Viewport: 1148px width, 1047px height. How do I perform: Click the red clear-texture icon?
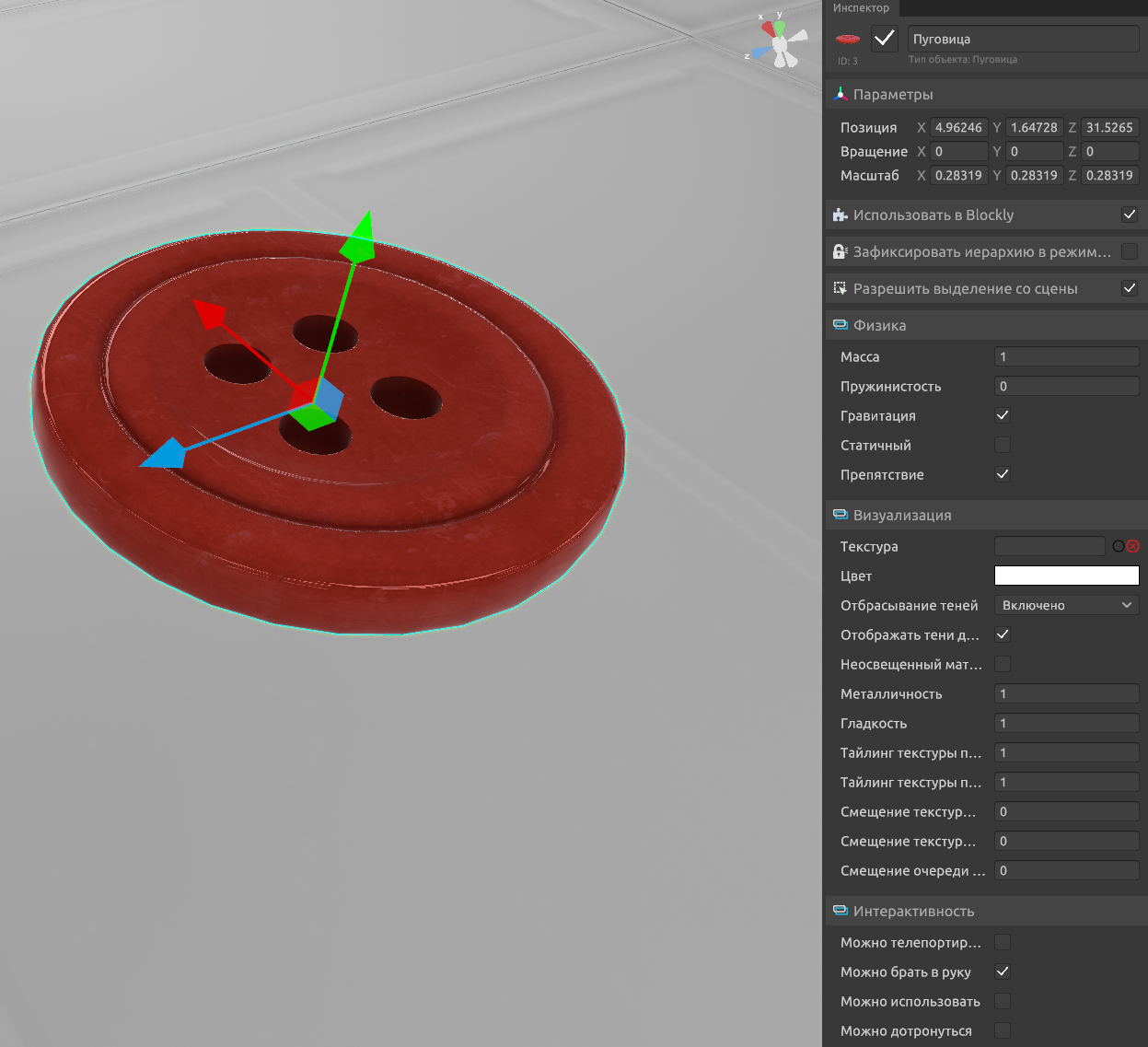coord(1133,546)
